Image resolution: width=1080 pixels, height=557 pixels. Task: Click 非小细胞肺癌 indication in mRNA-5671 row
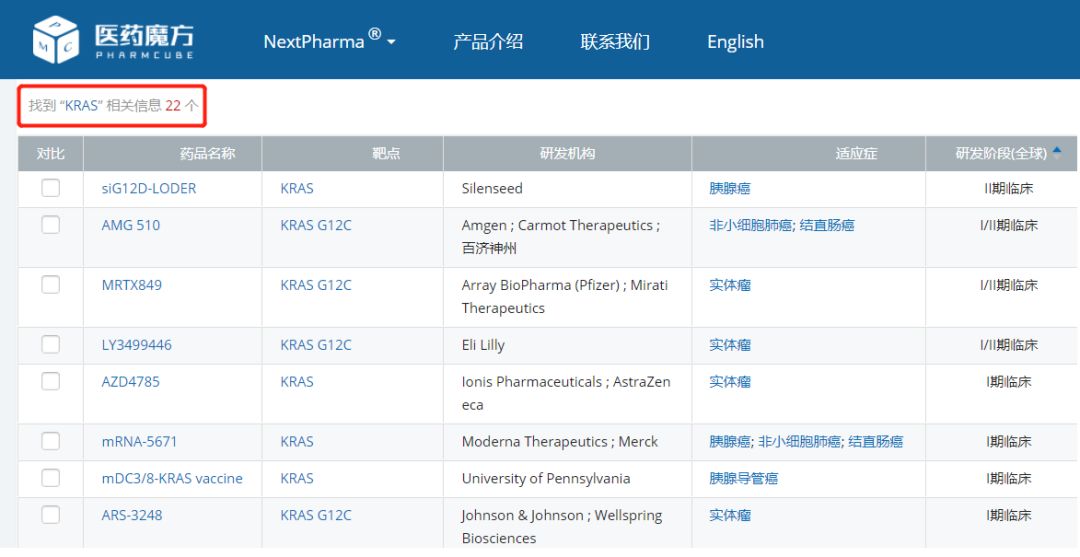pos(799,442)
